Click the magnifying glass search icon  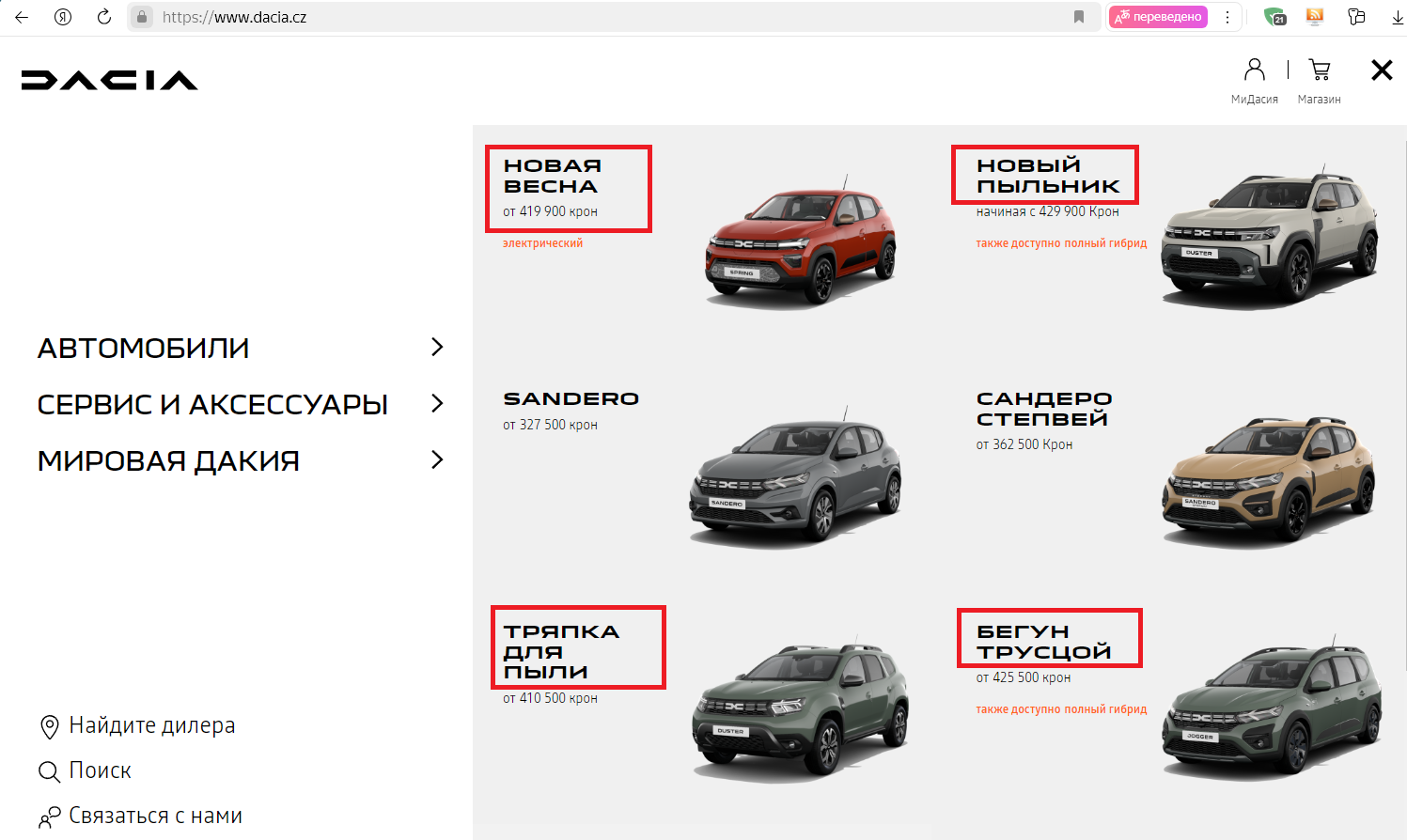49,772
